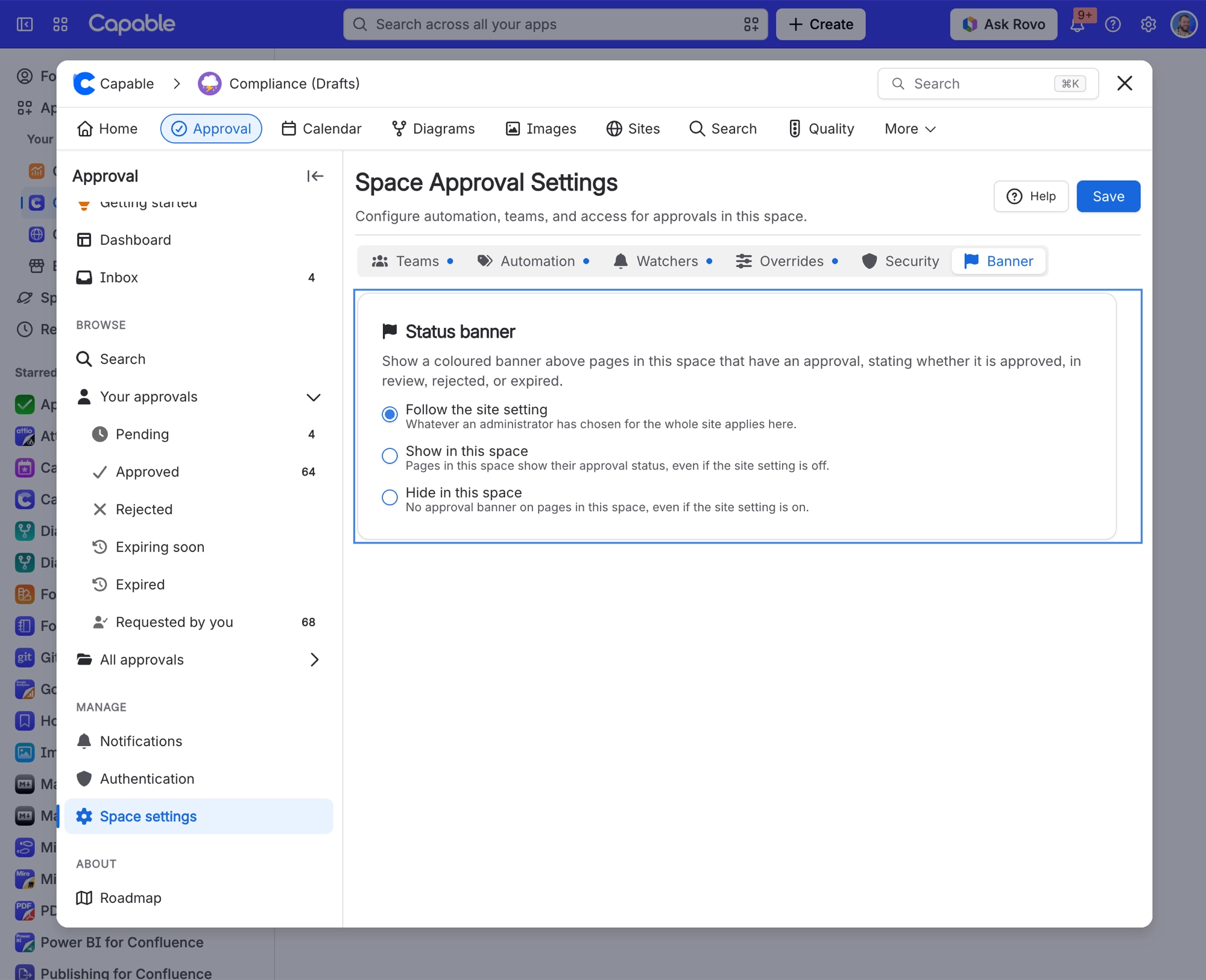1206x980 pixels.
Task: Open Expiring soon approvals
Action: point(198,547)
